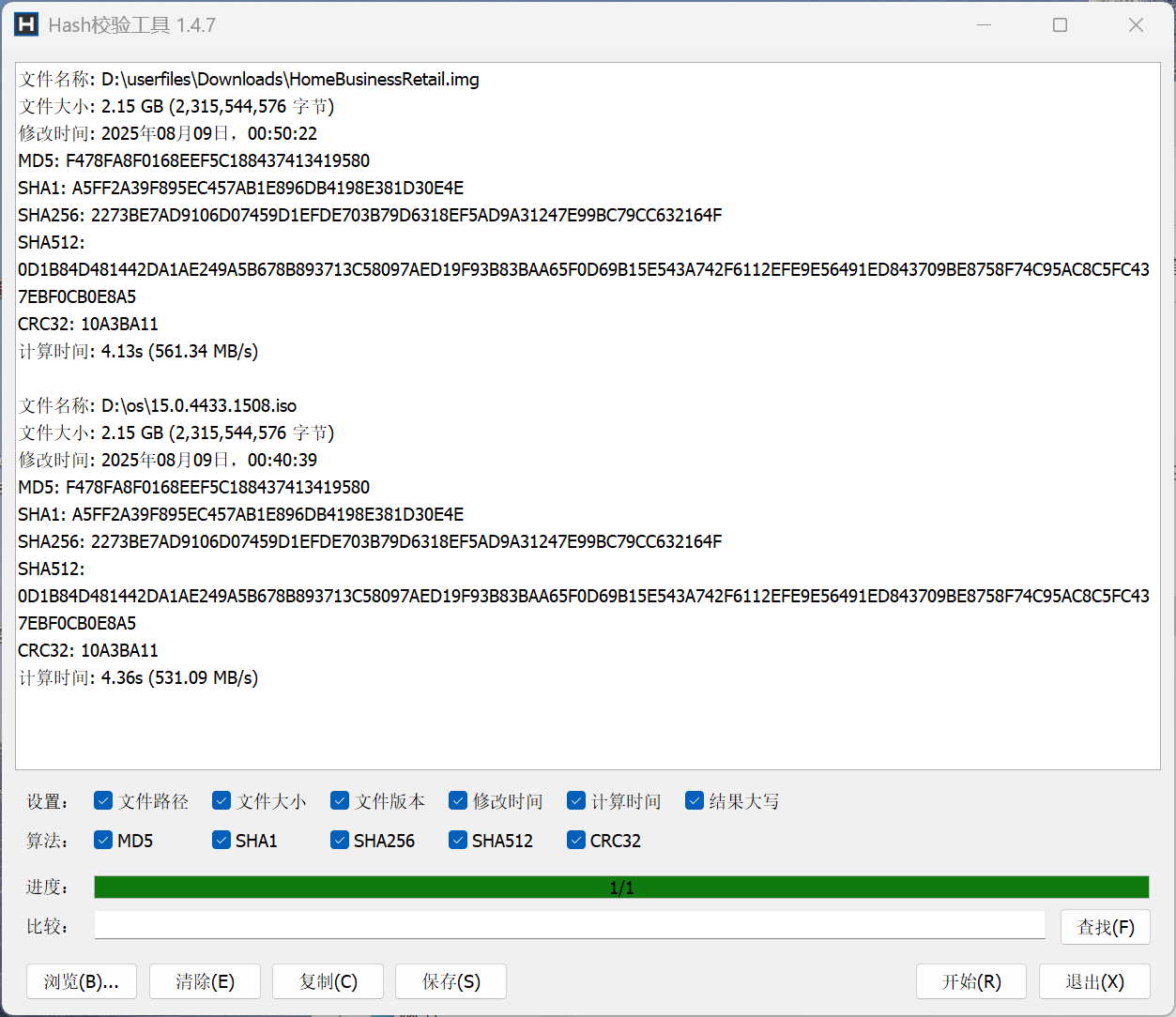Copy results using the 复制(C) button
The image size is (1176, 1017).
[x=328, y=981]
